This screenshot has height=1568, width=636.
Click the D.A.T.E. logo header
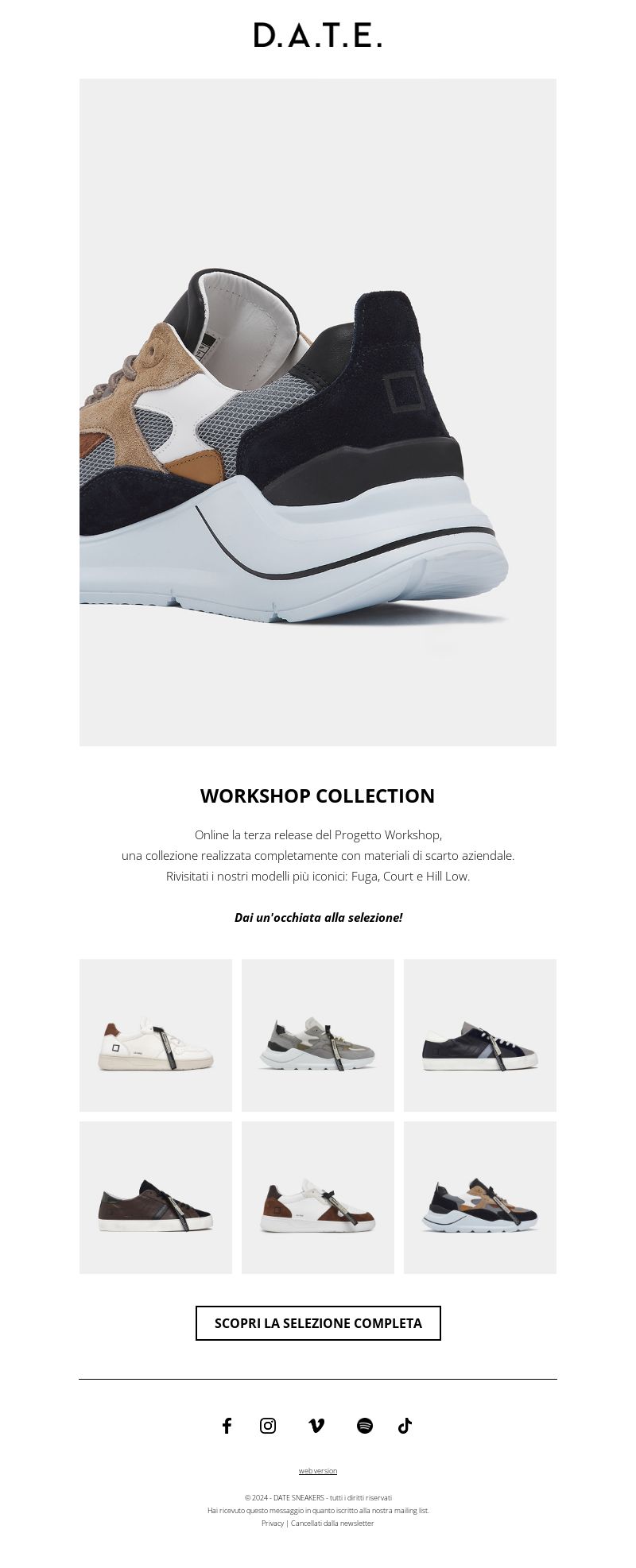[x=318, y=36]
